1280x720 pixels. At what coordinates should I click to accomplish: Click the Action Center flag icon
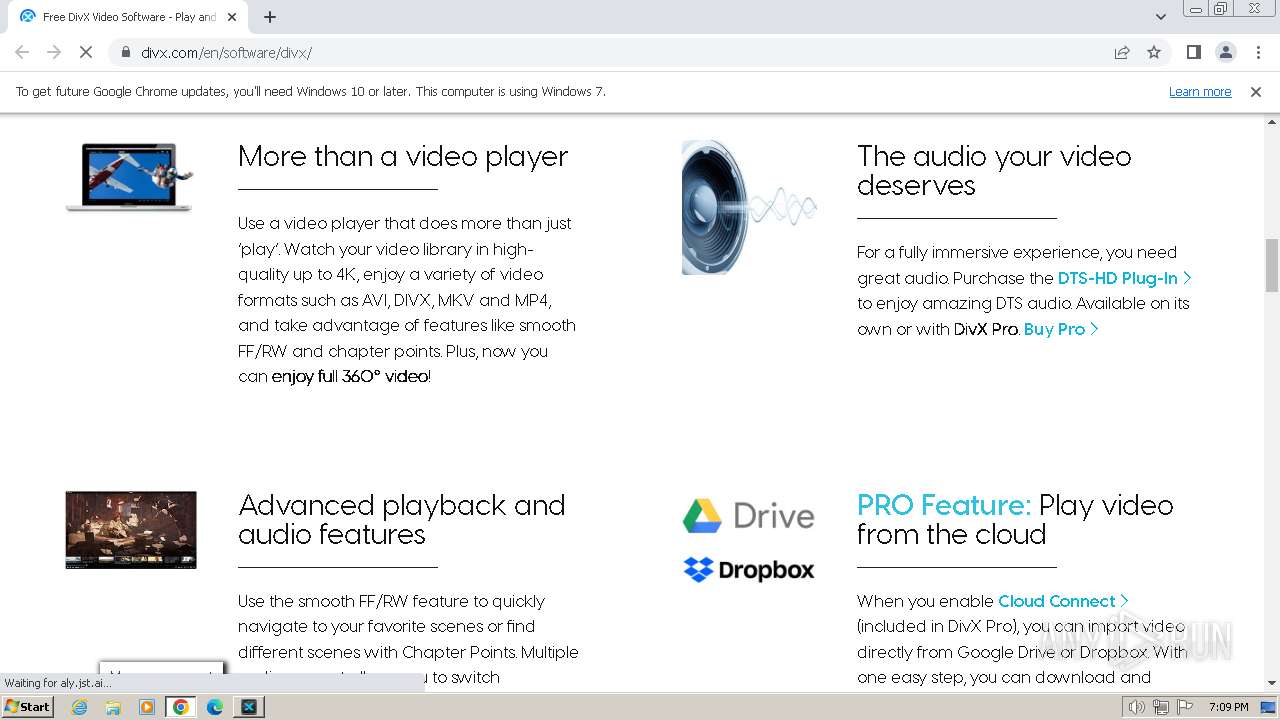pos(1185,707)
